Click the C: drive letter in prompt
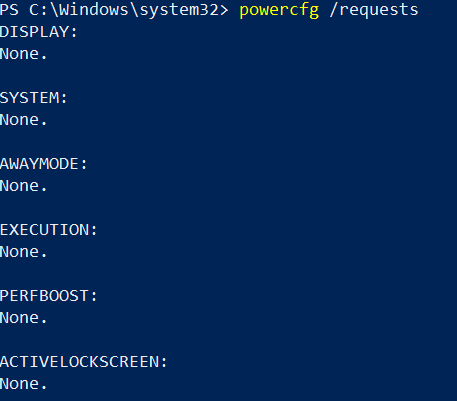 (x=39, y=10)
